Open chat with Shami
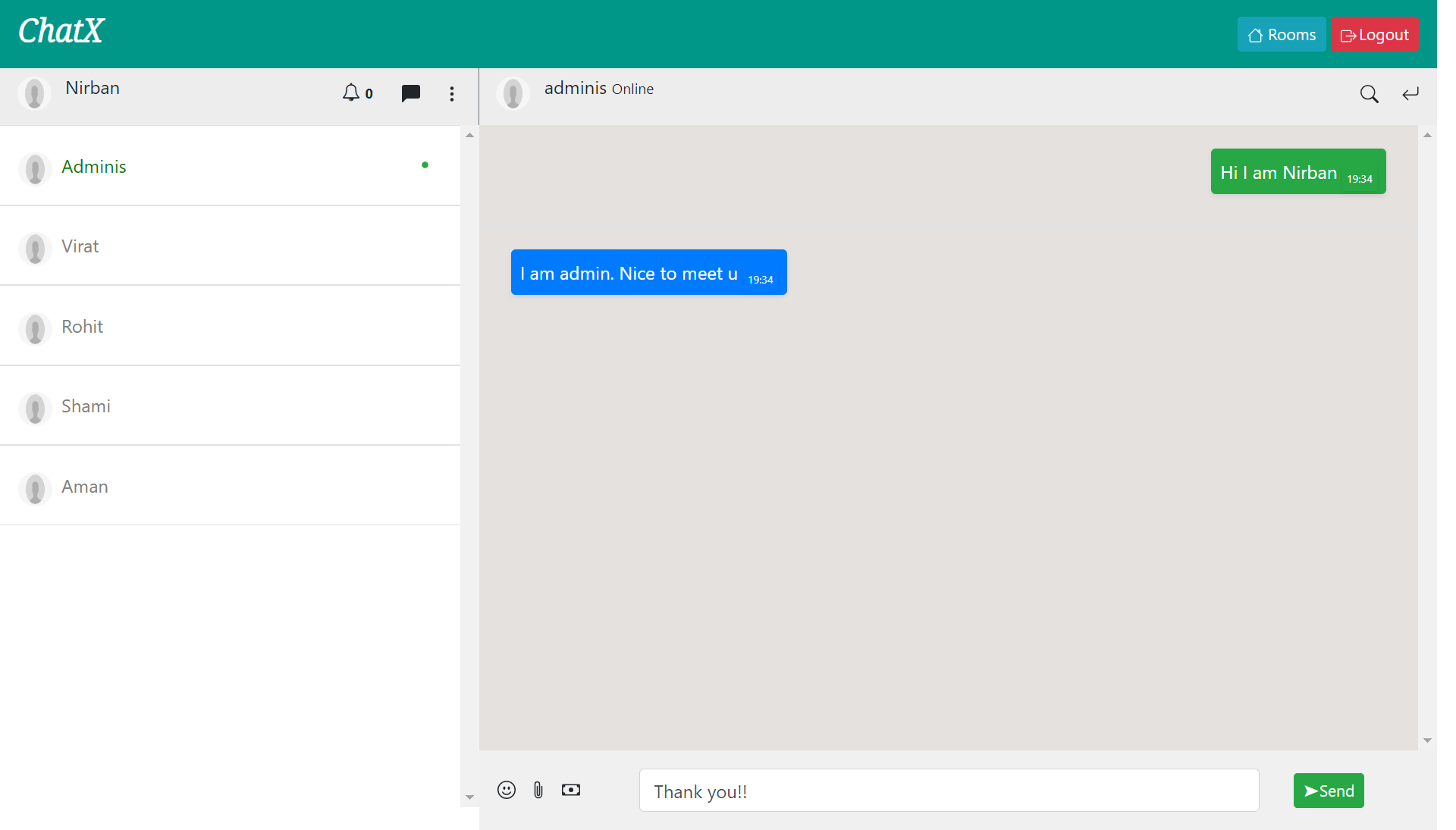 pyautogui.click(x=230, y=406)
